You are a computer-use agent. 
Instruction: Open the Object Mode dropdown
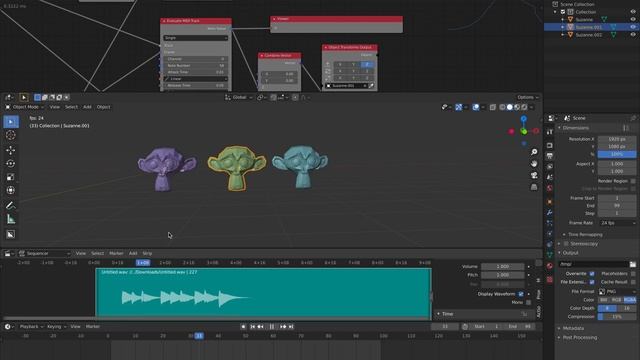pos(24,107)
